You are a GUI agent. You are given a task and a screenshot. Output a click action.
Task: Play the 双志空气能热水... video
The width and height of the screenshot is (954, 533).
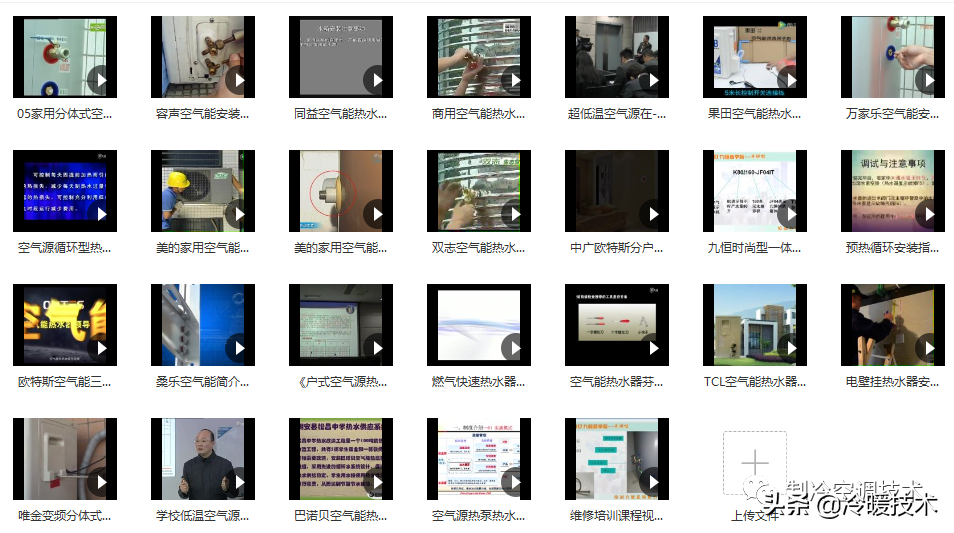514,214
